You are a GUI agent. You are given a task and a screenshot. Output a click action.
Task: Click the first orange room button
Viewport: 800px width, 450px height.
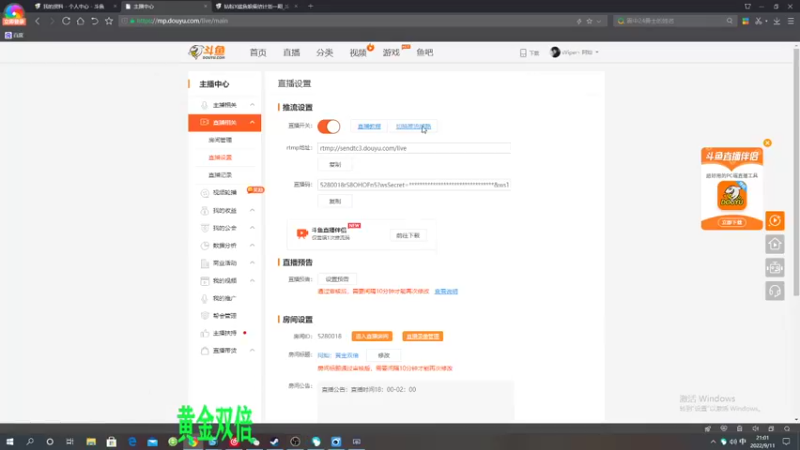point(372,336)
